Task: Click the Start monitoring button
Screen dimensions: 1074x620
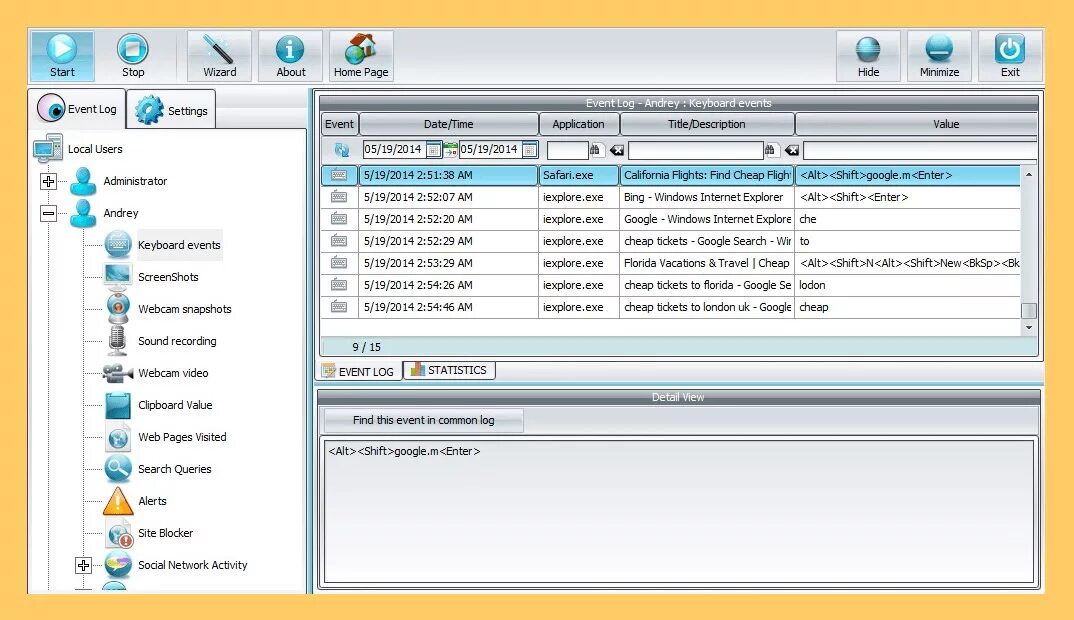Action: pyautogui.click(x=62, y=56)
